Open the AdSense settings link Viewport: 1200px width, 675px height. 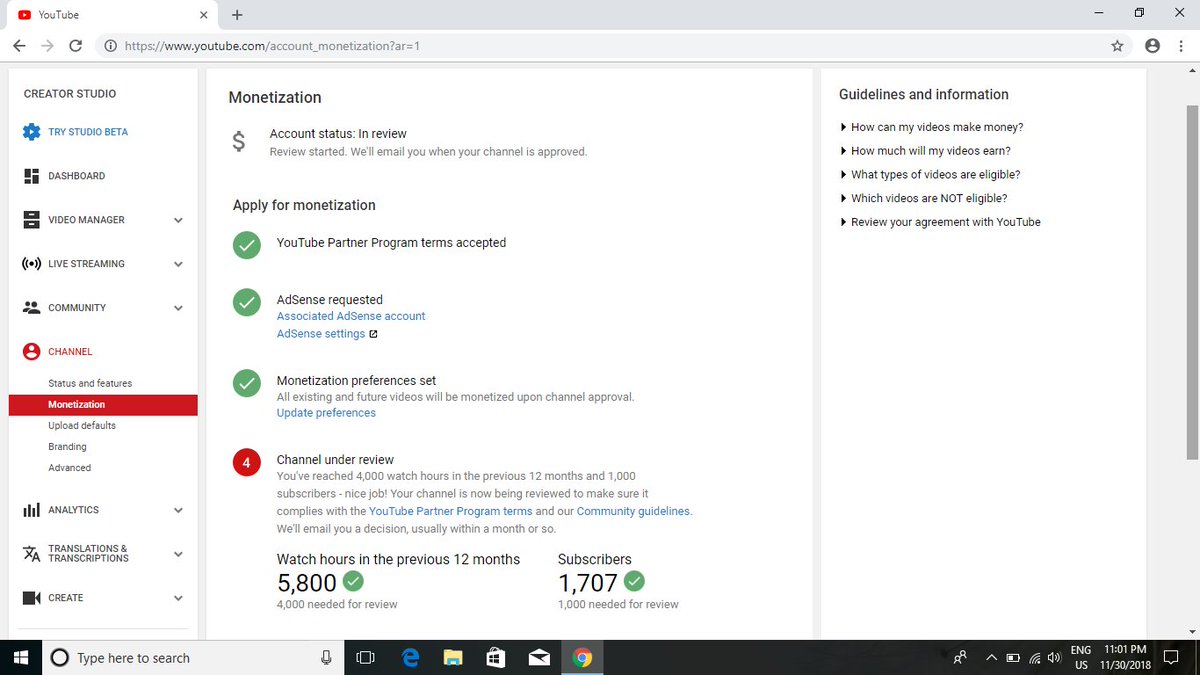(x=321, y=334)
